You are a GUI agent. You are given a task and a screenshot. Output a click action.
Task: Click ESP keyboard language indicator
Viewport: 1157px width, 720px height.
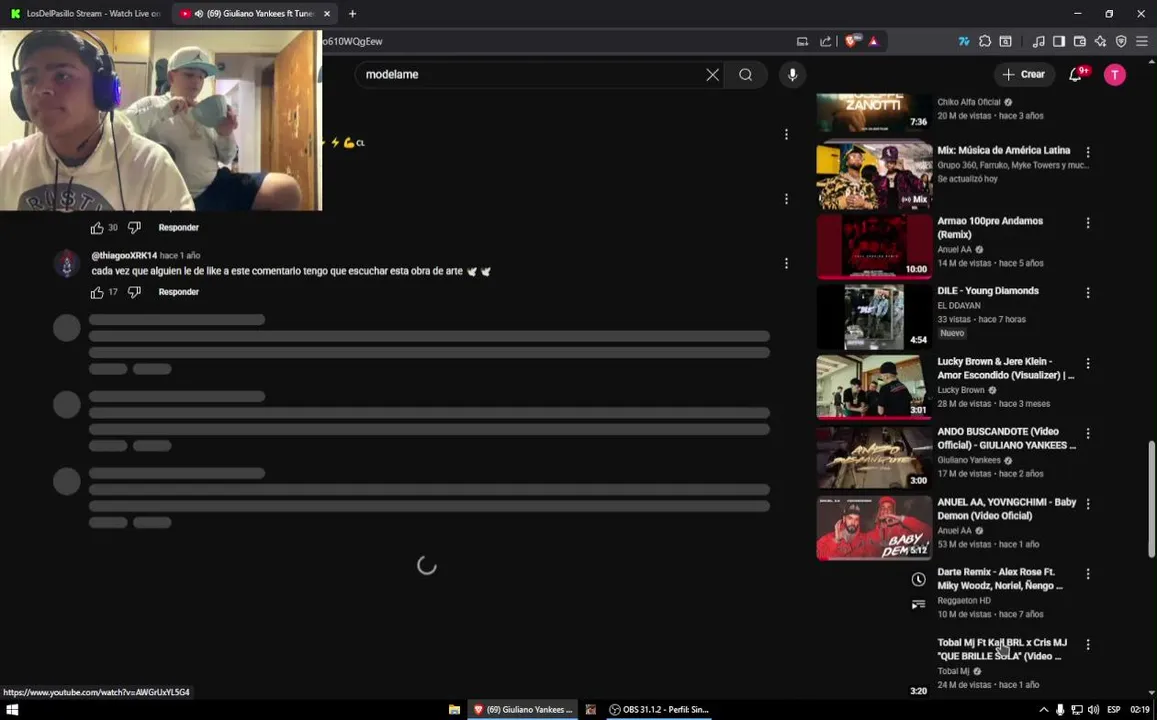(x=1113, y=710)
